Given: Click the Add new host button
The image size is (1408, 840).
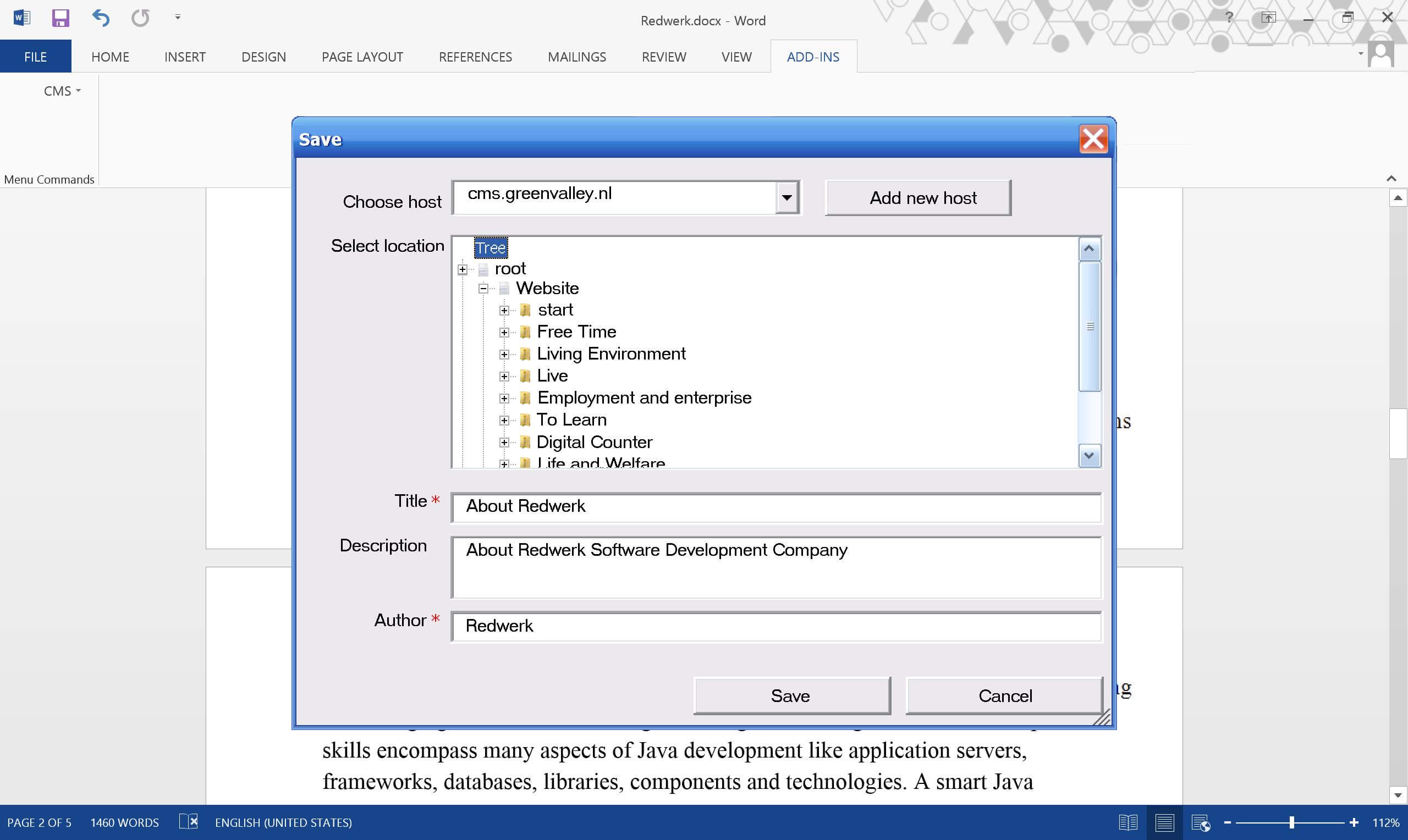Looking at the screenshot, I should click(x=918, y=197).
